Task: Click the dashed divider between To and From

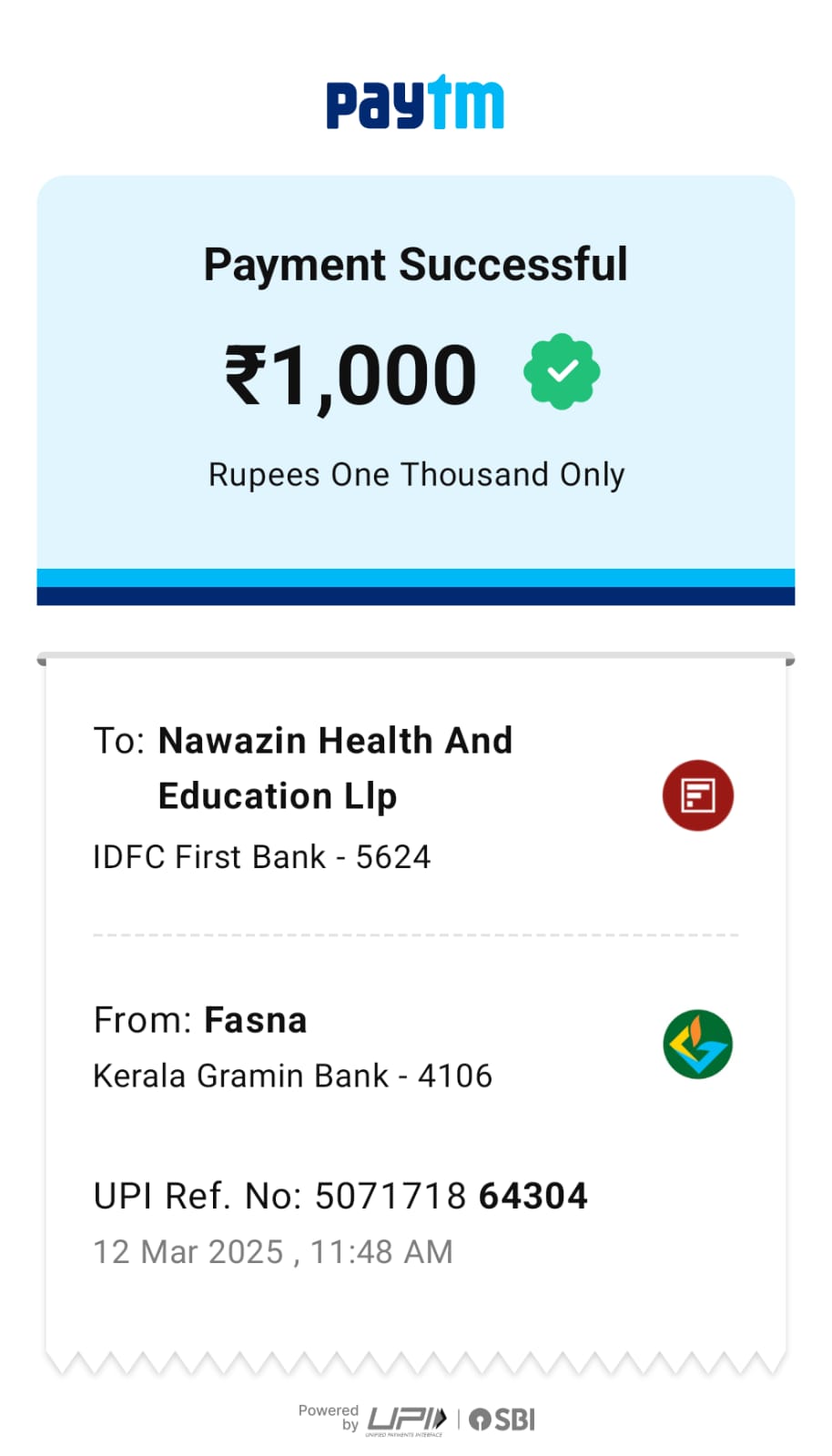Action: pos(415,935)
